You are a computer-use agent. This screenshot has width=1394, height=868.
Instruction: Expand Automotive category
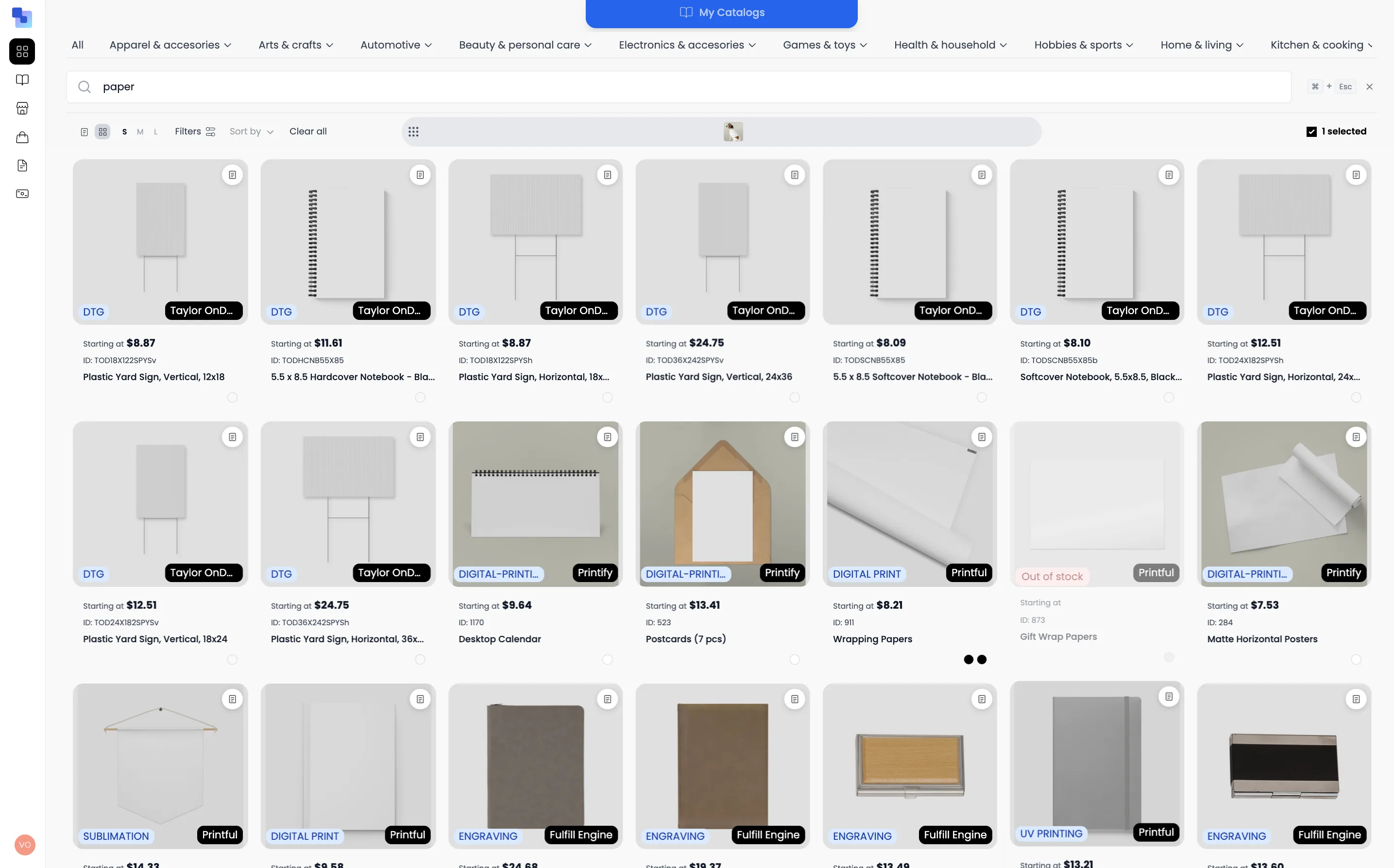pyautogui.click(x=396, y=45)
